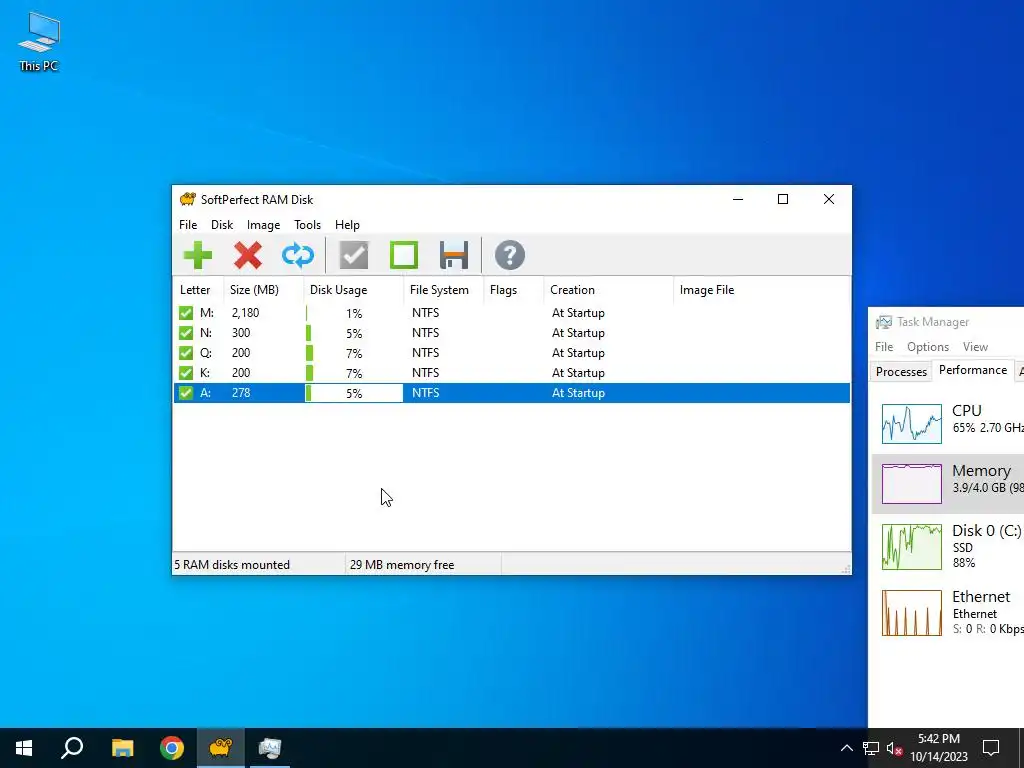Open the Help menu

point(347,225)
